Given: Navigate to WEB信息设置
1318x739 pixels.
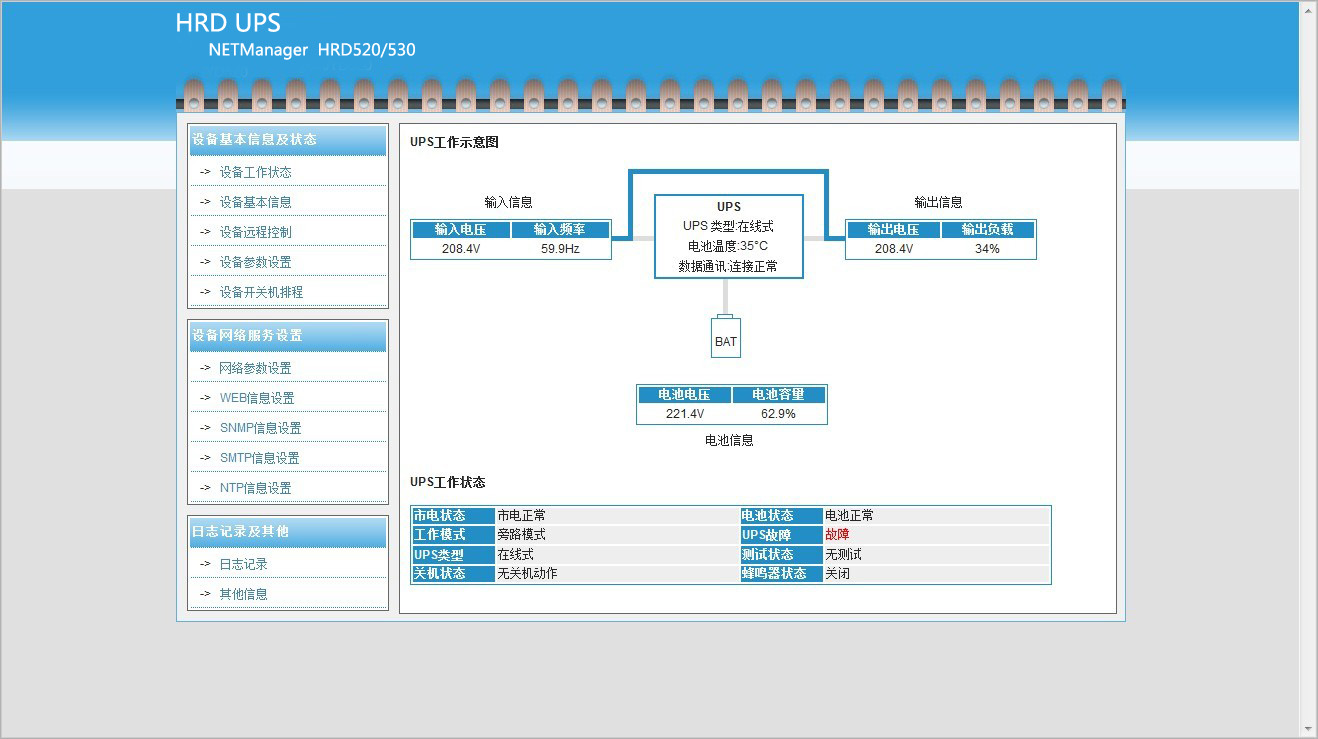Looking at the screenshot, I should 256,398.
